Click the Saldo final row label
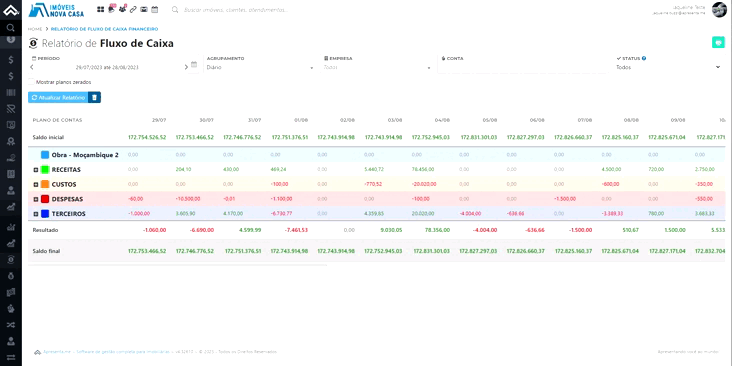 pos(46,251)
